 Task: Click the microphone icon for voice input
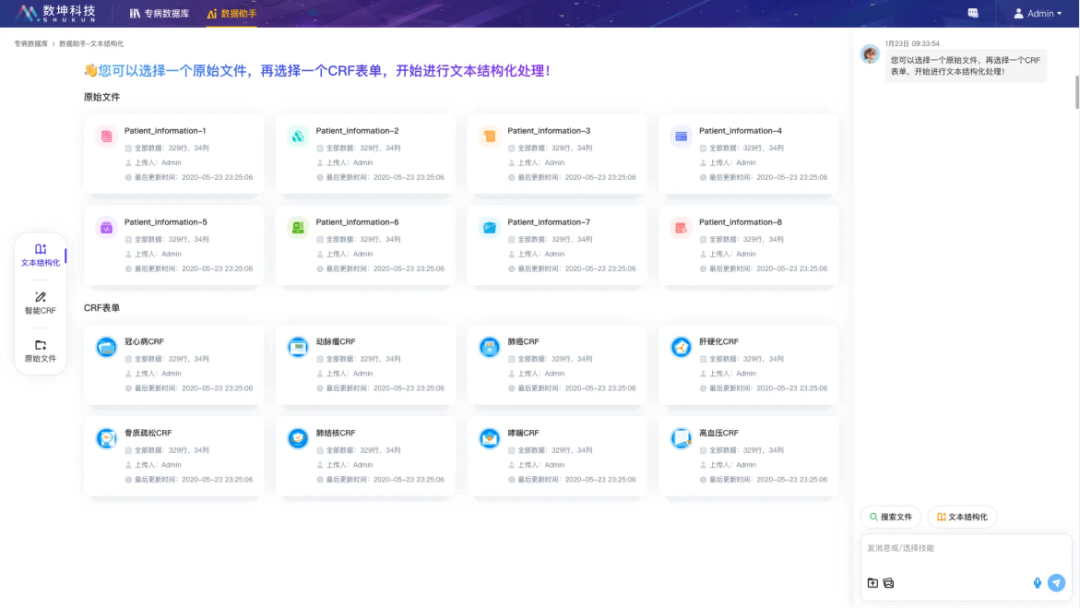[x=1037, y=583]
